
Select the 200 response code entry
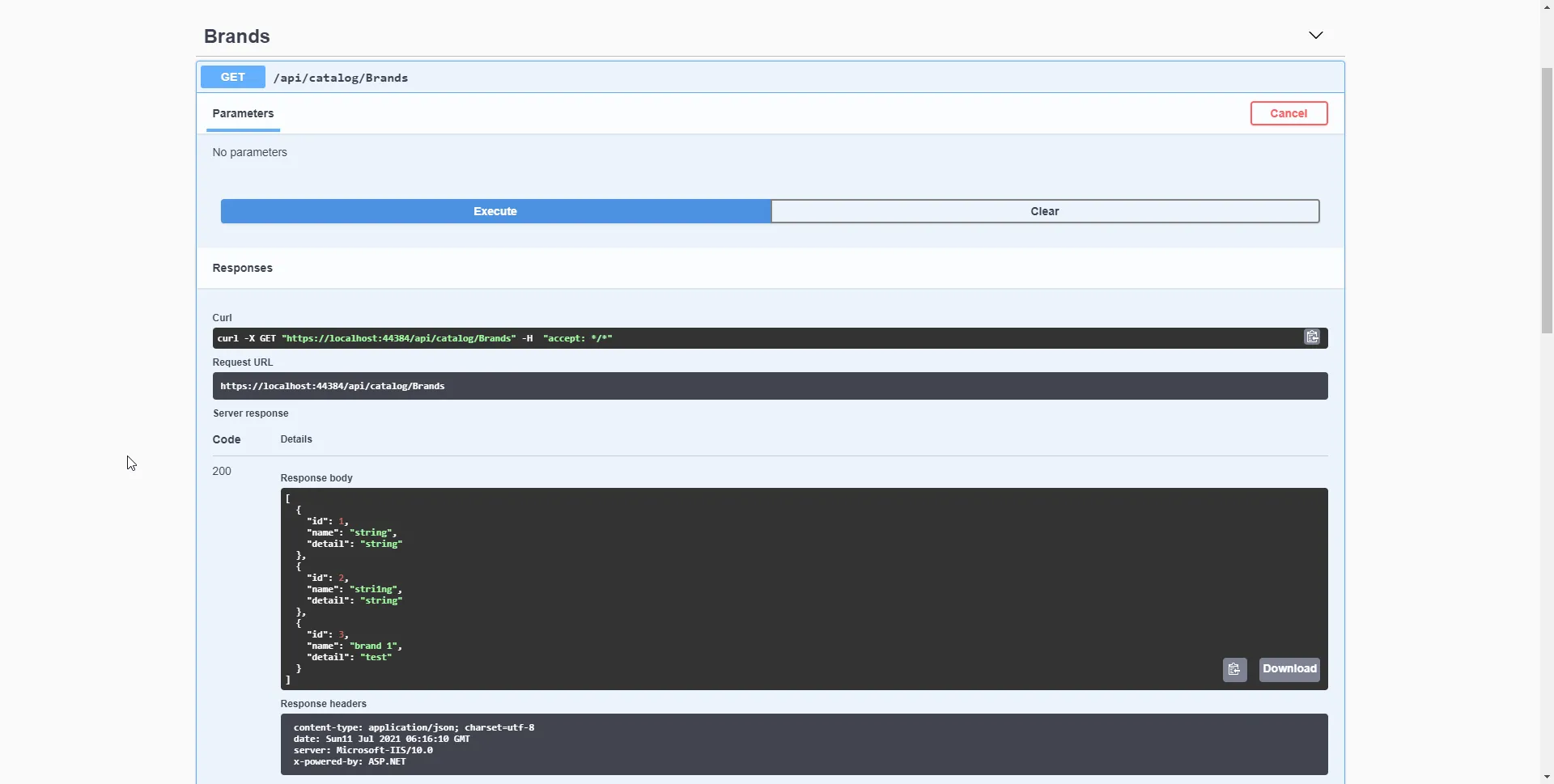[x=222, y=471]
